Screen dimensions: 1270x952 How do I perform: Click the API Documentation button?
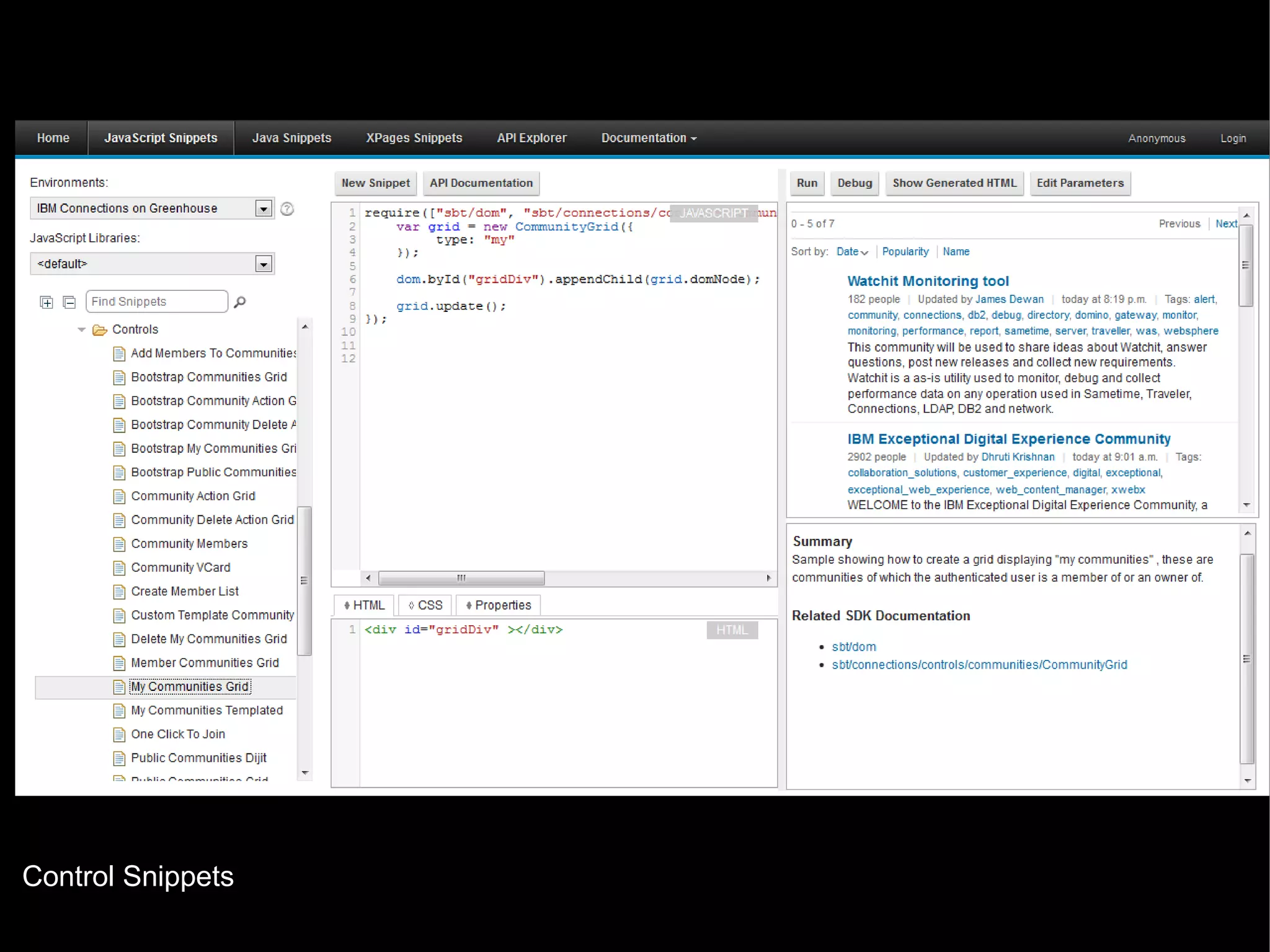(481, 184)
